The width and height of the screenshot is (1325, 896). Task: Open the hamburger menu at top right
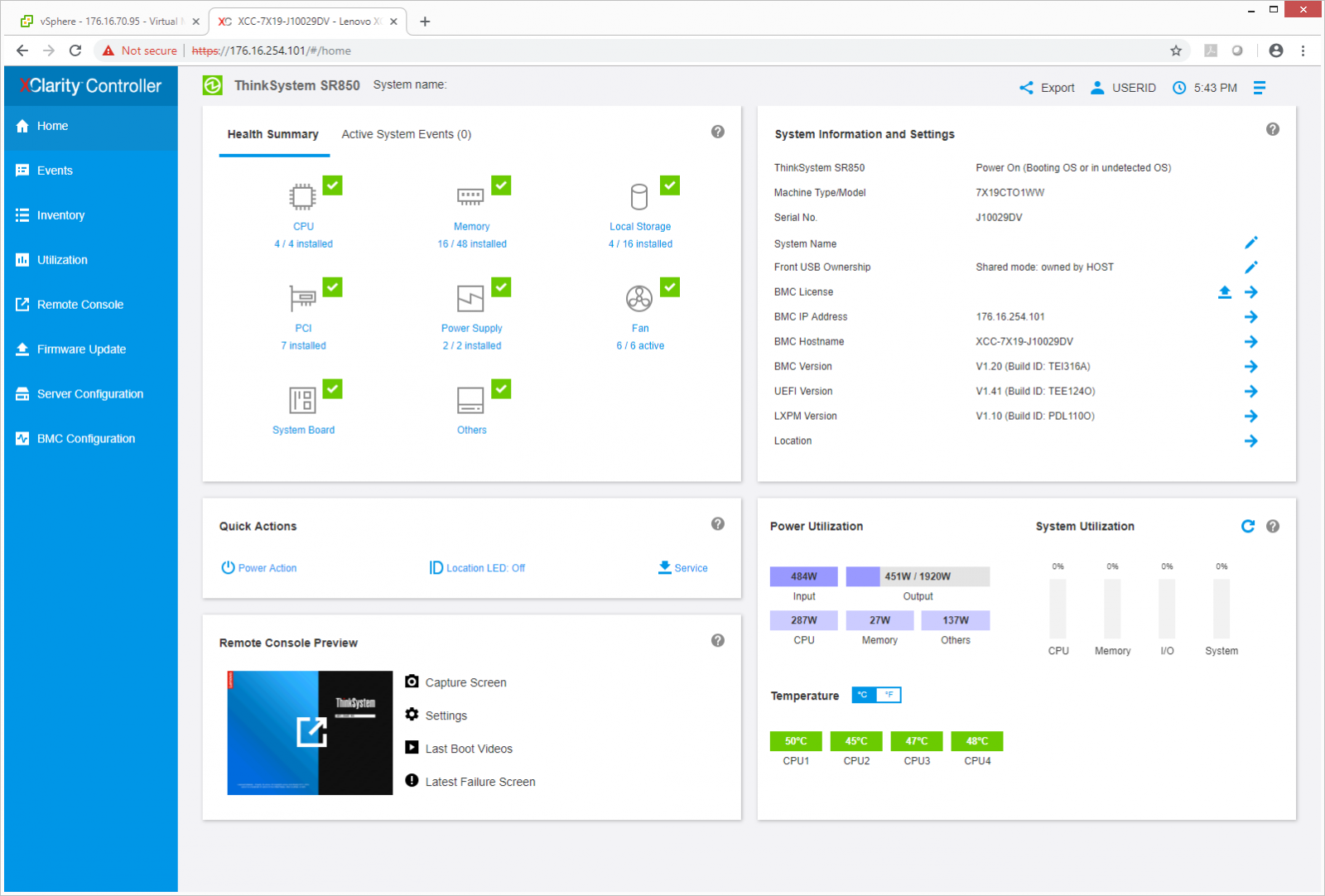point(1259,88)
